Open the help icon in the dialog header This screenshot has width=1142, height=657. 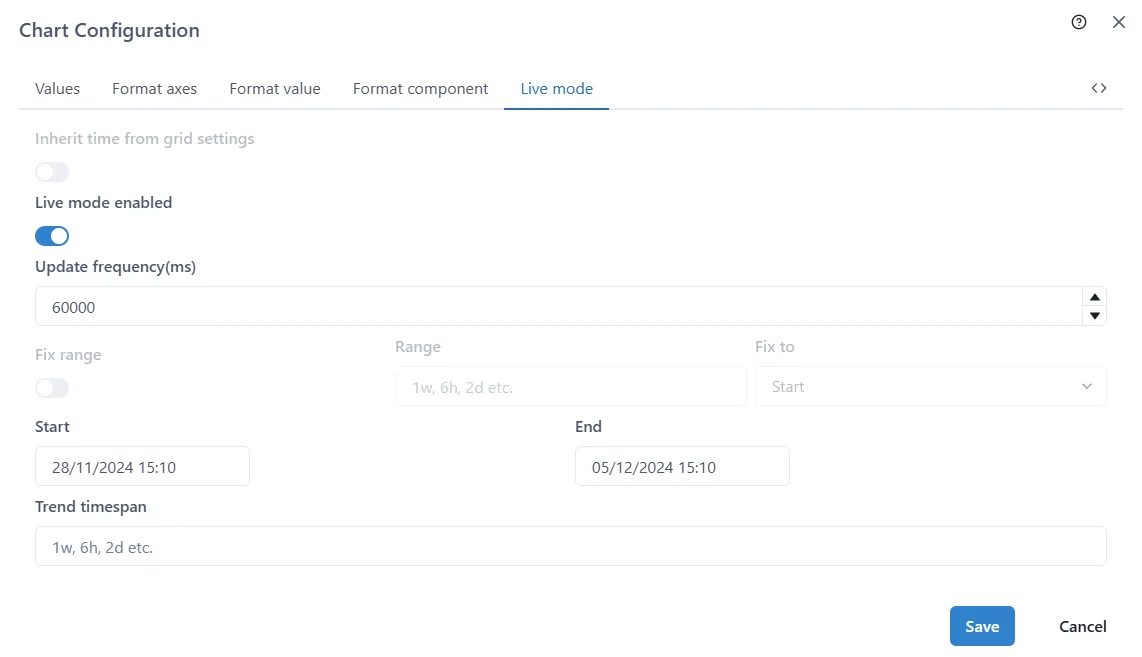click(x=1078, y=22)
